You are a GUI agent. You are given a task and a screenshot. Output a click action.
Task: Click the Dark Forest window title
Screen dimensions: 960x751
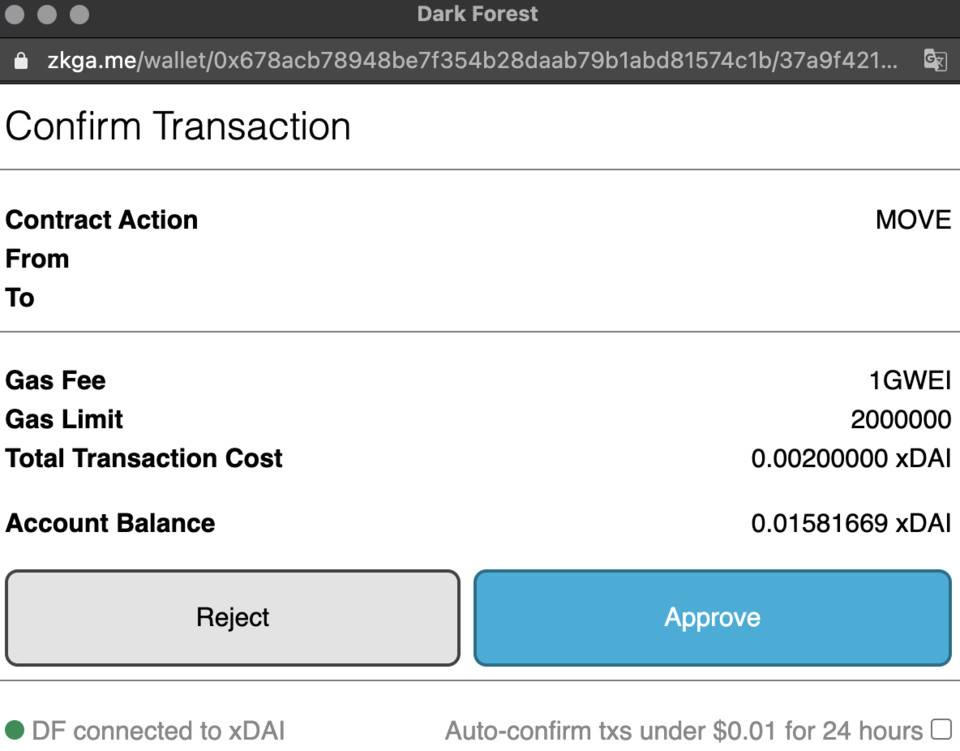coord(478,14)
